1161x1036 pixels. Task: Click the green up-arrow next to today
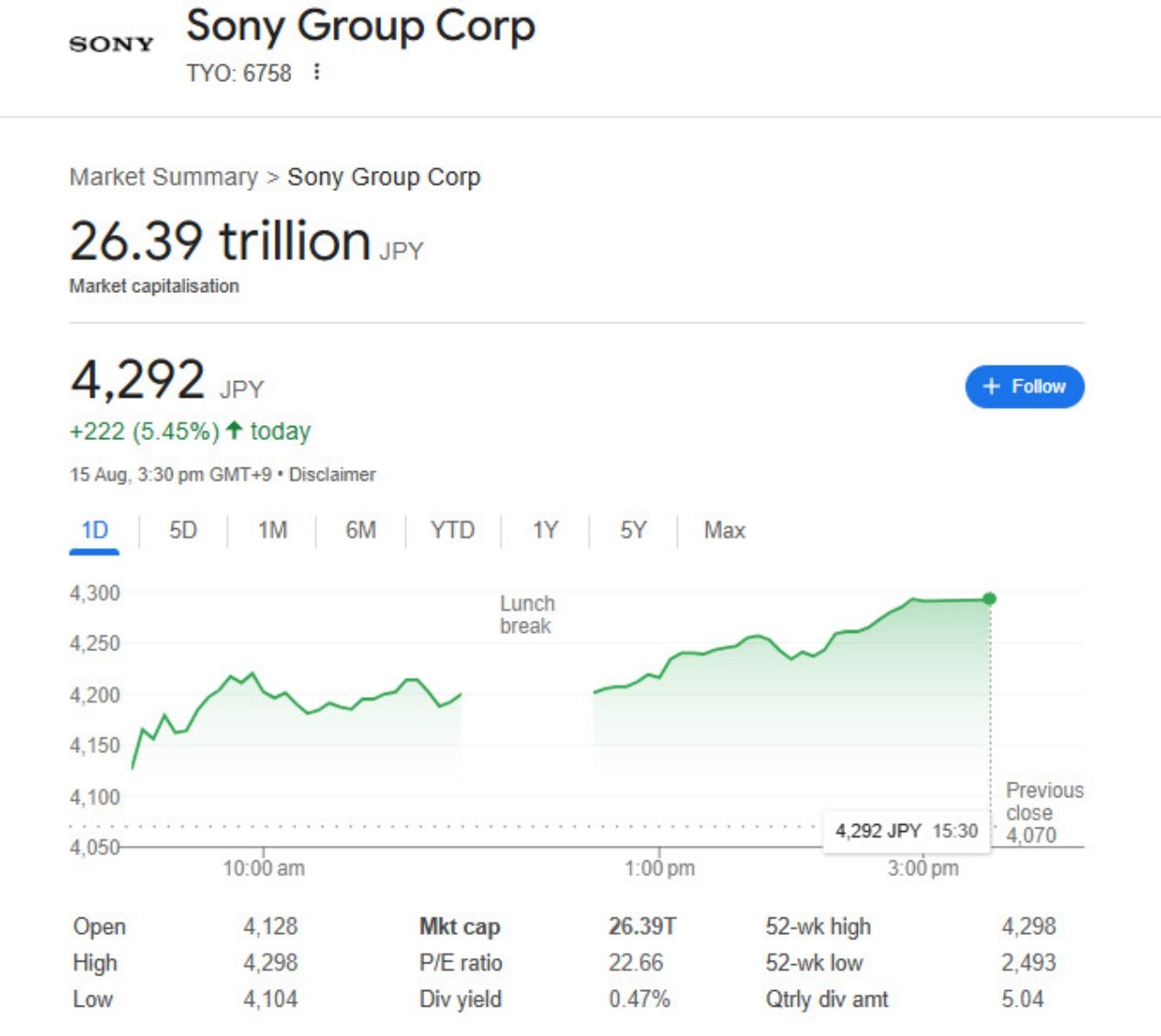[234, 429]
